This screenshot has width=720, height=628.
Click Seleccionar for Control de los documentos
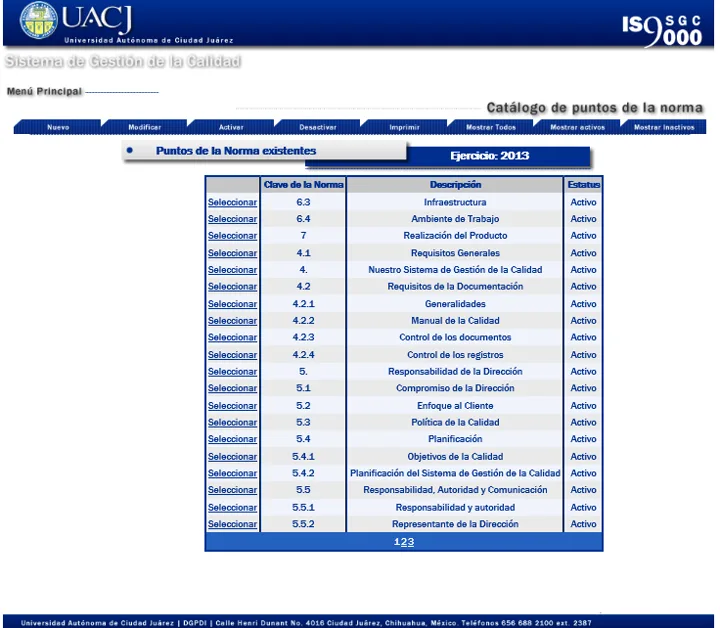[x=232, y=337]
